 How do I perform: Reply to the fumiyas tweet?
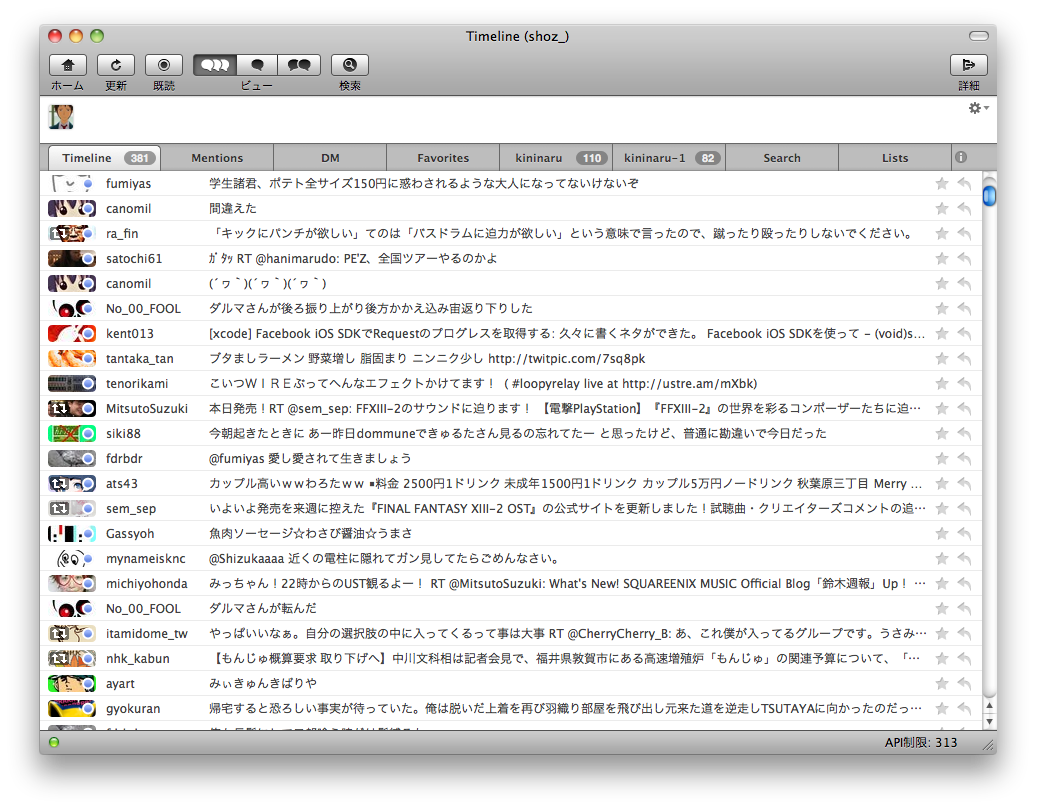965,184
